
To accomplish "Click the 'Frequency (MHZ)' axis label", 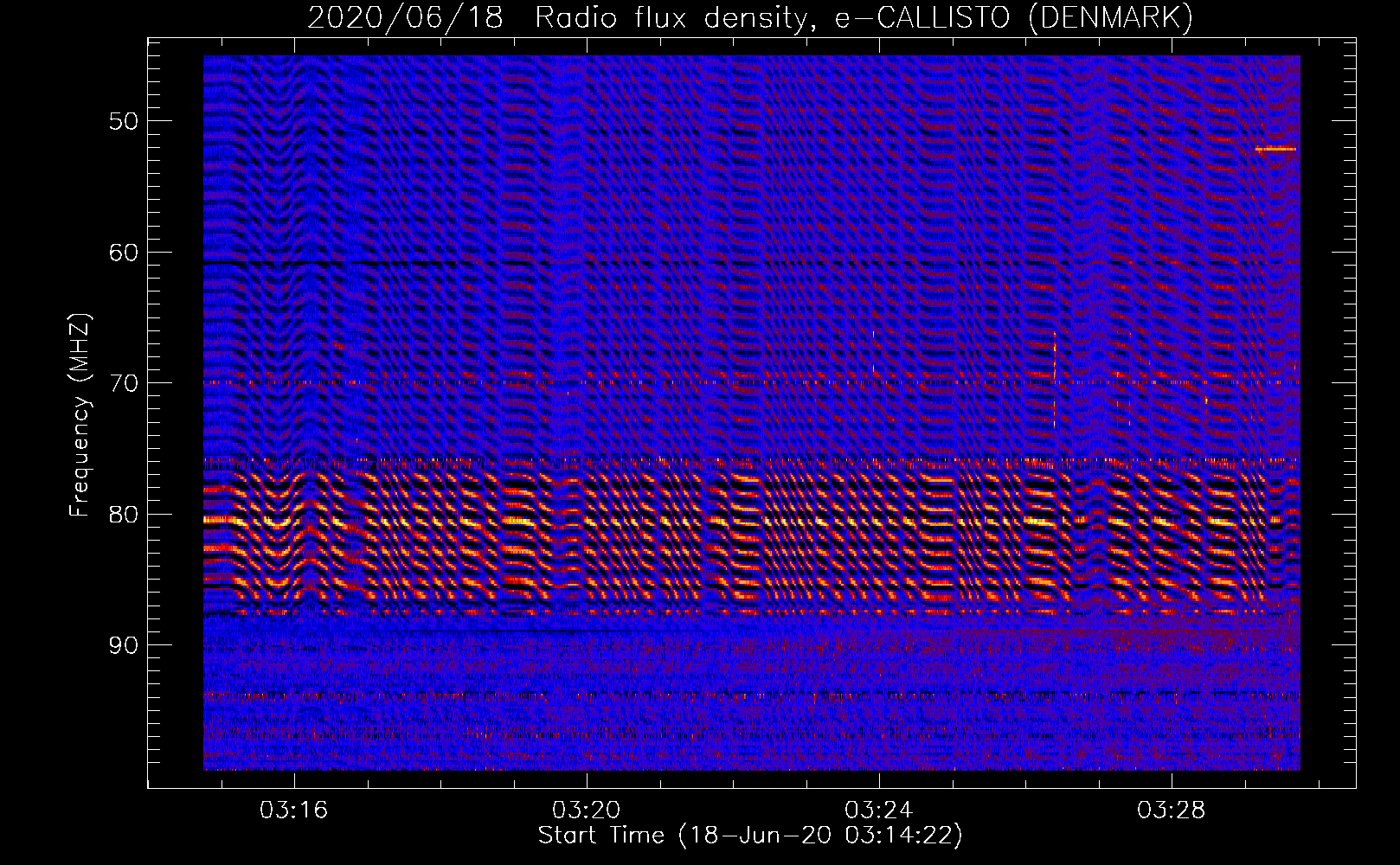I will [80, 416].
